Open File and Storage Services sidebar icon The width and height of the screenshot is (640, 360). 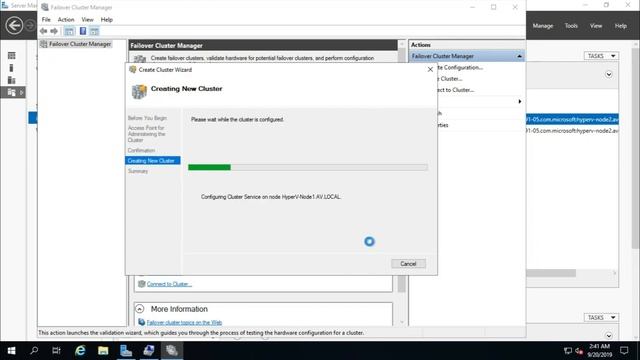click(x=11, y=92)
